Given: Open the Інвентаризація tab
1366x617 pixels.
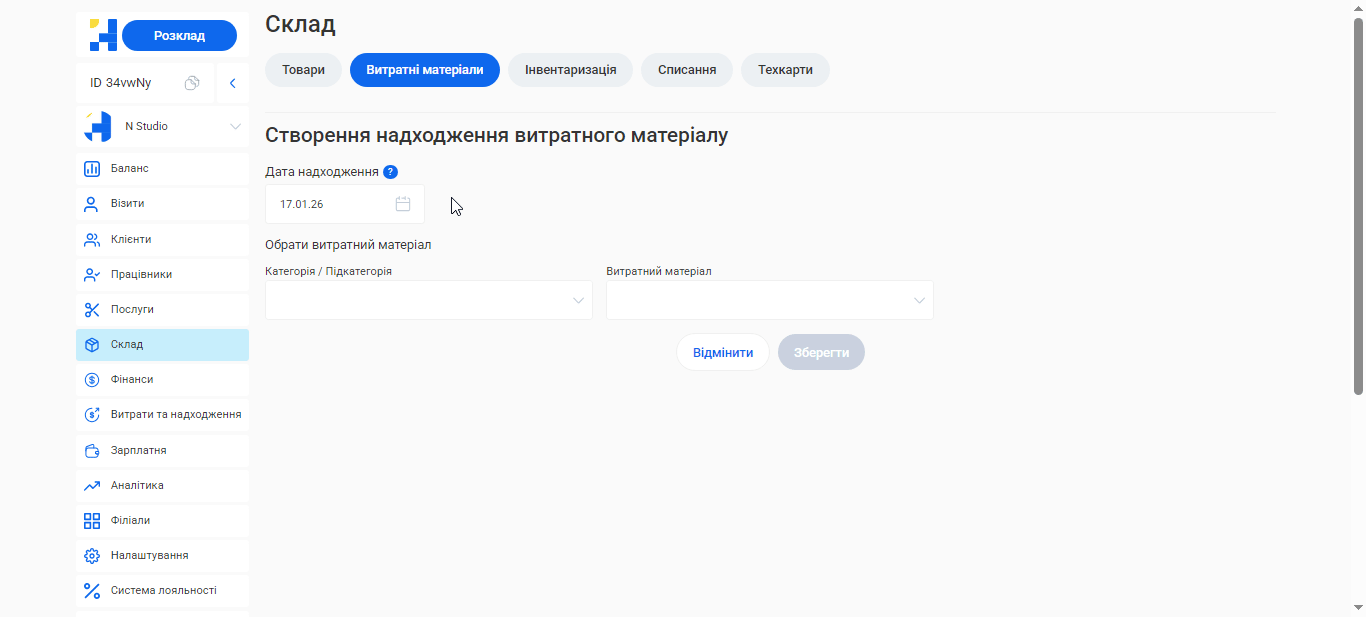Looking at the screenshot, I should coord(570,70).
